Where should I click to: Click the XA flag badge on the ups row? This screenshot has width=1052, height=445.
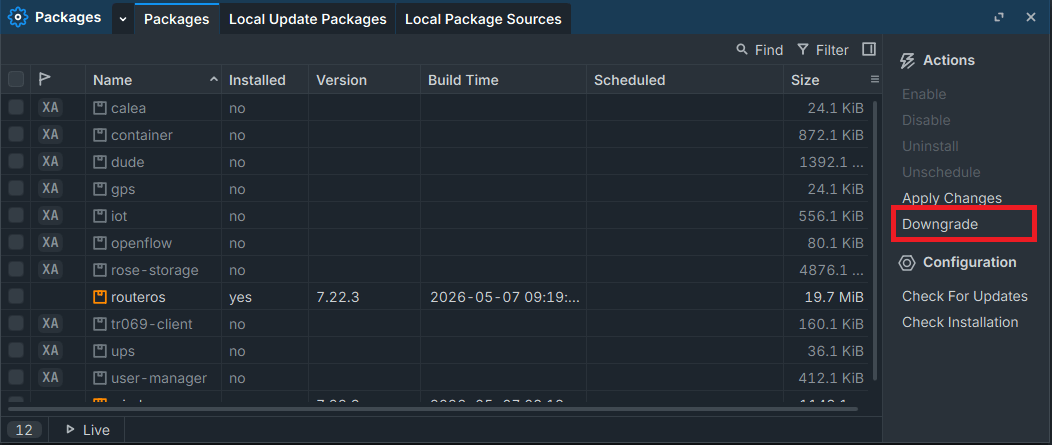(x=50, y=350)
